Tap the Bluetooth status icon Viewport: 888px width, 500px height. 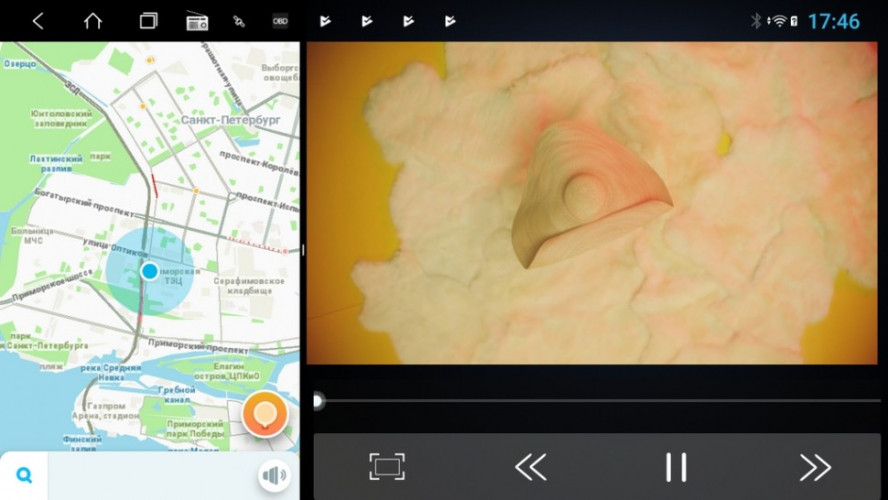point(756,21)
